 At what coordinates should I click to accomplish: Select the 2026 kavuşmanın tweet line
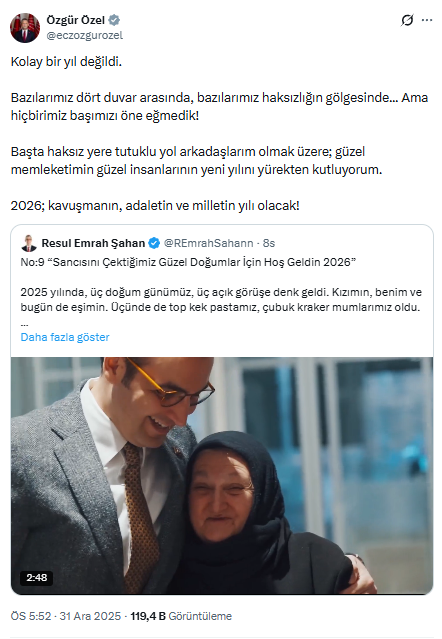(x=155, y=205)
